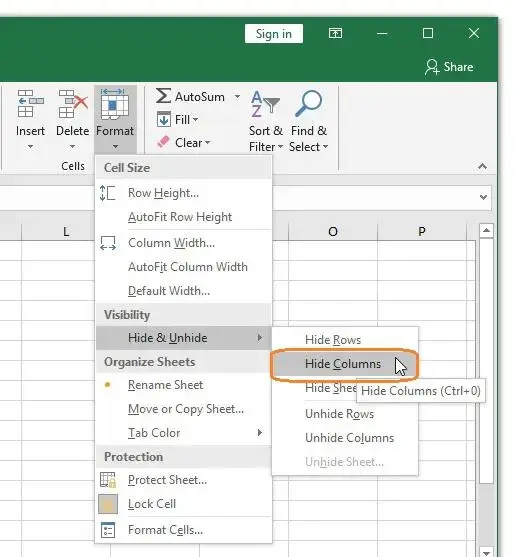This screenshot has height=557, width=520.
Task: Click the Share button label
Action: click(x=458, y=67)
